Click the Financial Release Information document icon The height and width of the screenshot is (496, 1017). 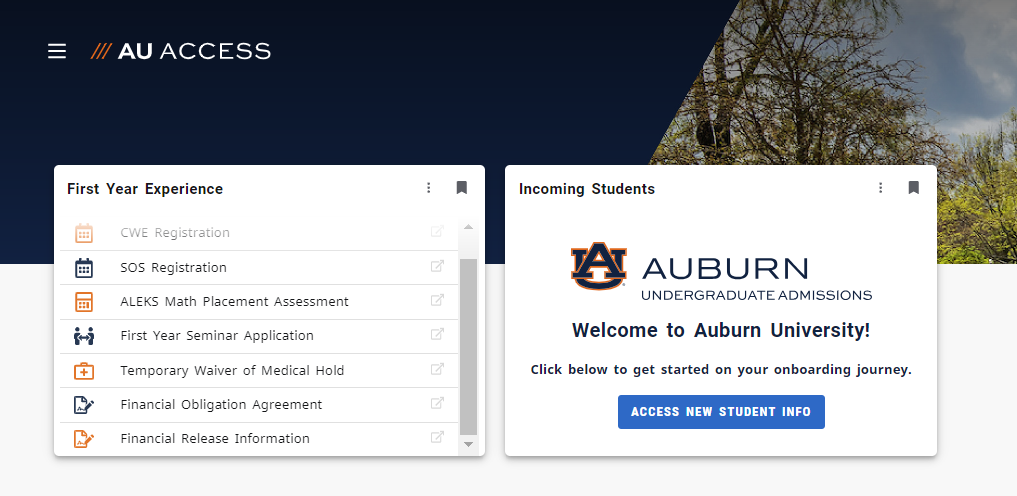point(84,439)
